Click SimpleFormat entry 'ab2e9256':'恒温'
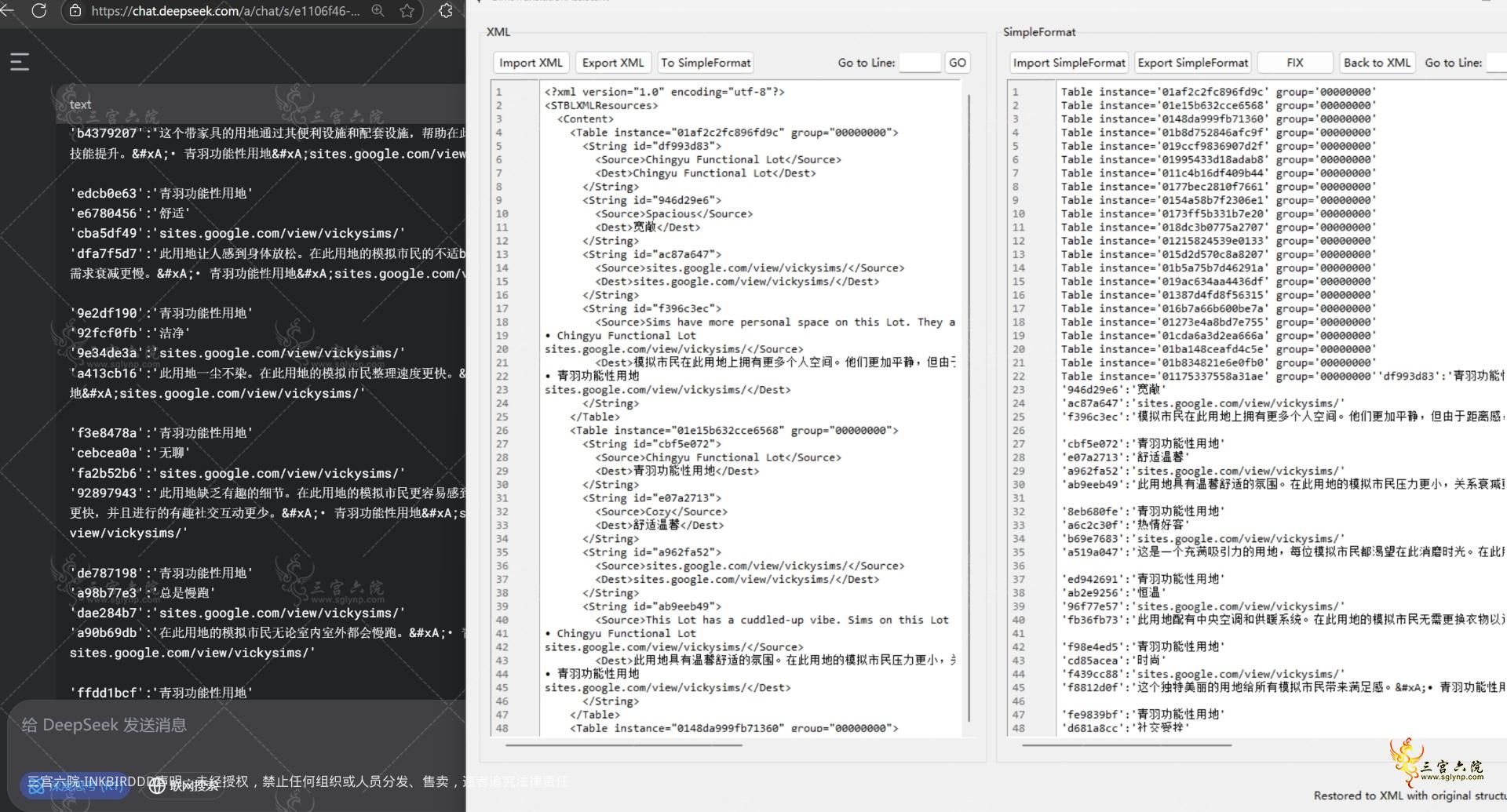 [x=1113, y=592]
